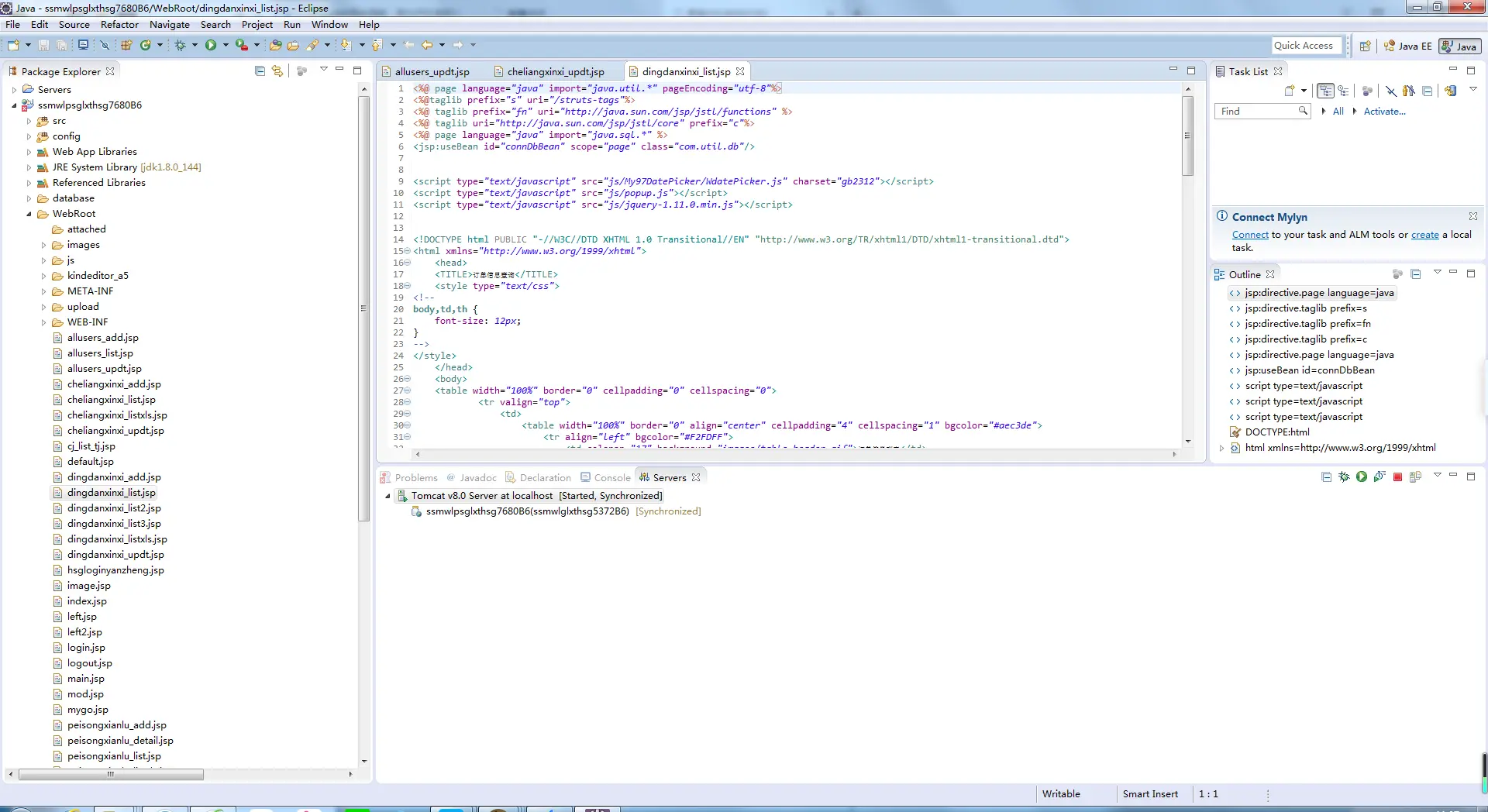Expand the kindeditor_a5 folder
Image resolution: width=1488 pixels, height=812 pixels.
click(x=43, y=276)
